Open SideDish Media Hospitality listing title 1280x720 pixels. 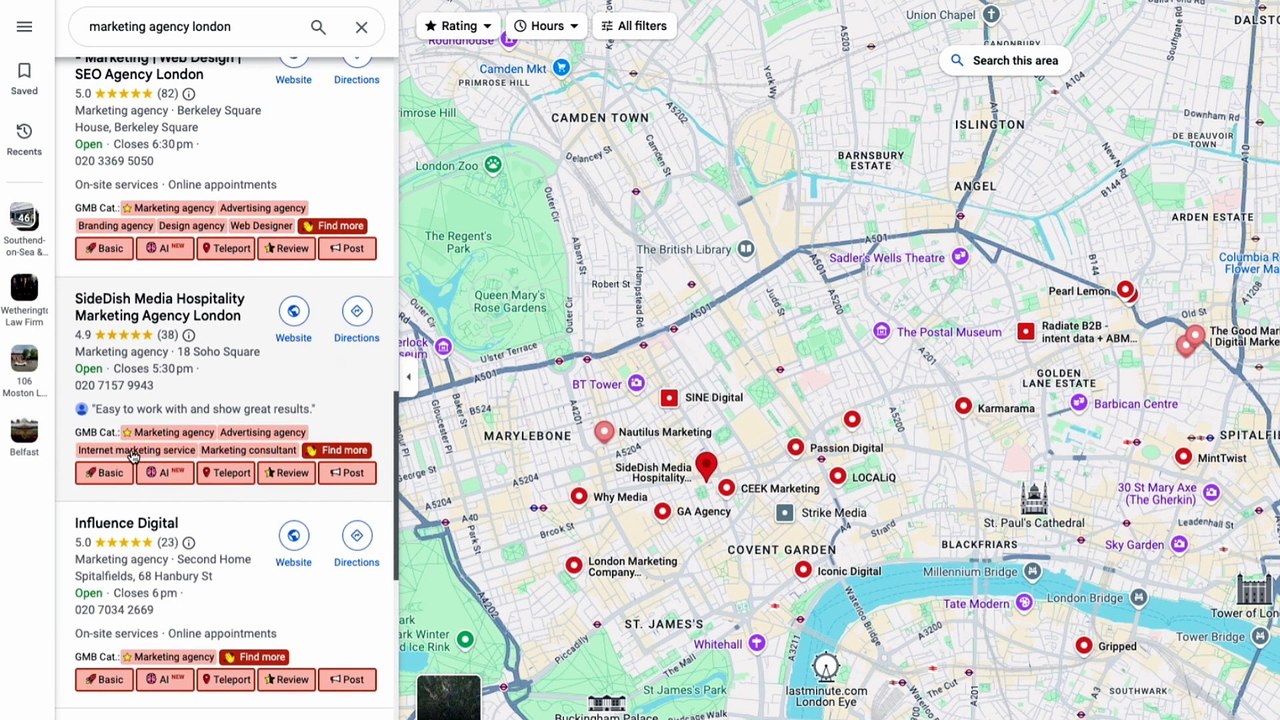pyautogui.click(x=159, y=307)
